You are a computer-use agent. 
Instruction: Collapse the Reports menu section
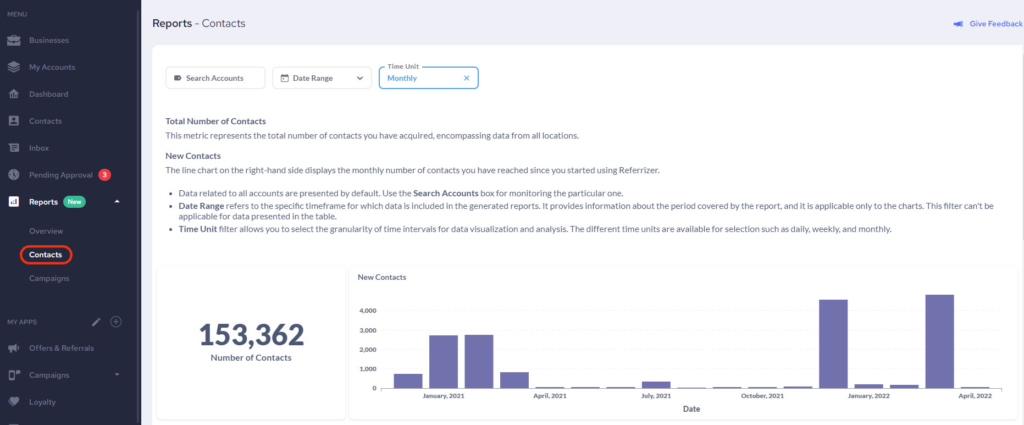(117, 202)
